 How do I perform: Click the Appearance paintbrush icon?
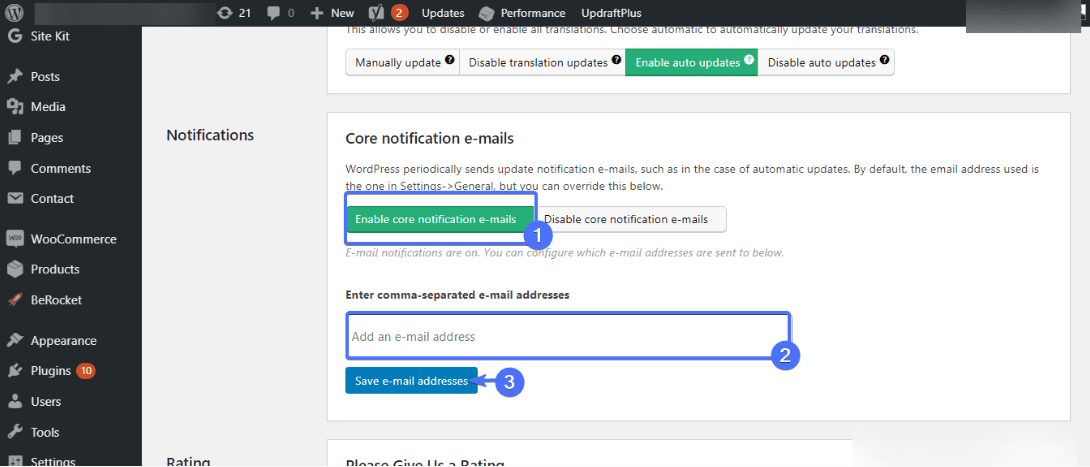[14, 341]
